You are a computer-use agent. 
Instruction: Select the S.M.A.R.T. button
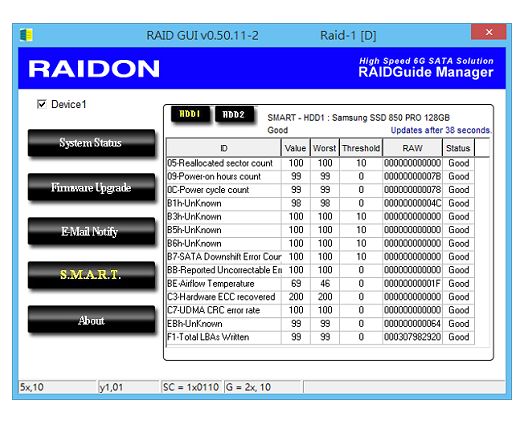click(91, 275)
